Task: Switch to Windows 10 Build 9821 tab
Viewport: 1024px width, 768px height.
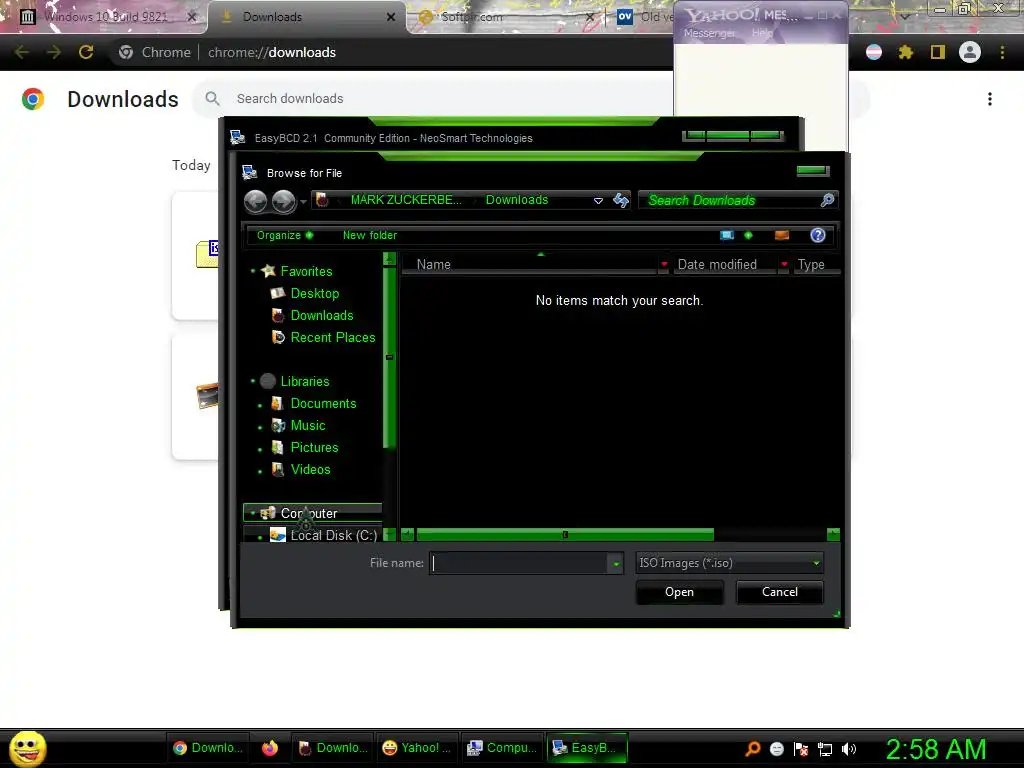Action: tap(106, 17)
